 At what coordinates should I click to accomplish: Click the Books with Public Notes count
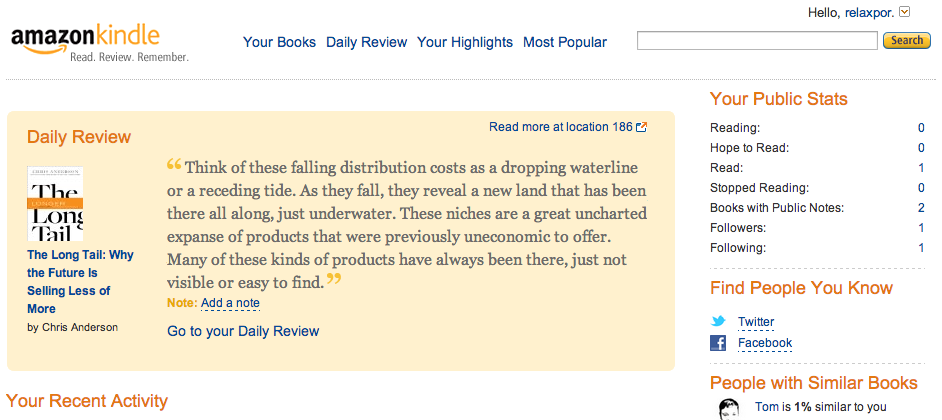(x=920, y=207)
